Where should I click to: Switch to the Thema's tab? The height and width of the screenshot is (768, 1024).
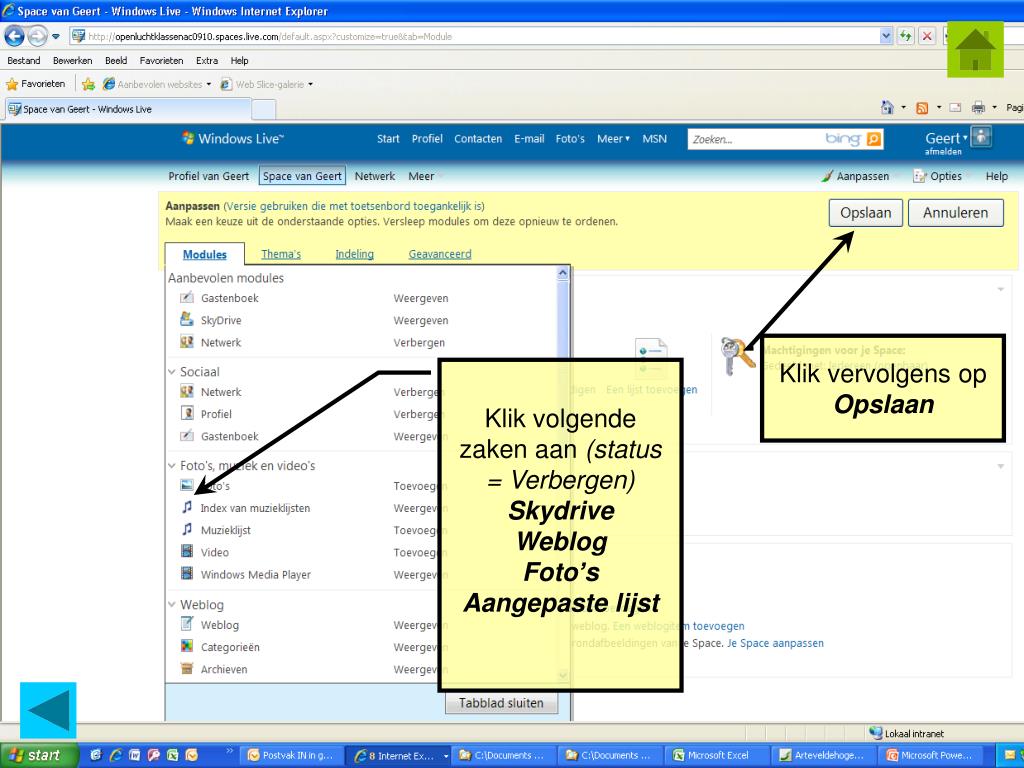(281, 254)
